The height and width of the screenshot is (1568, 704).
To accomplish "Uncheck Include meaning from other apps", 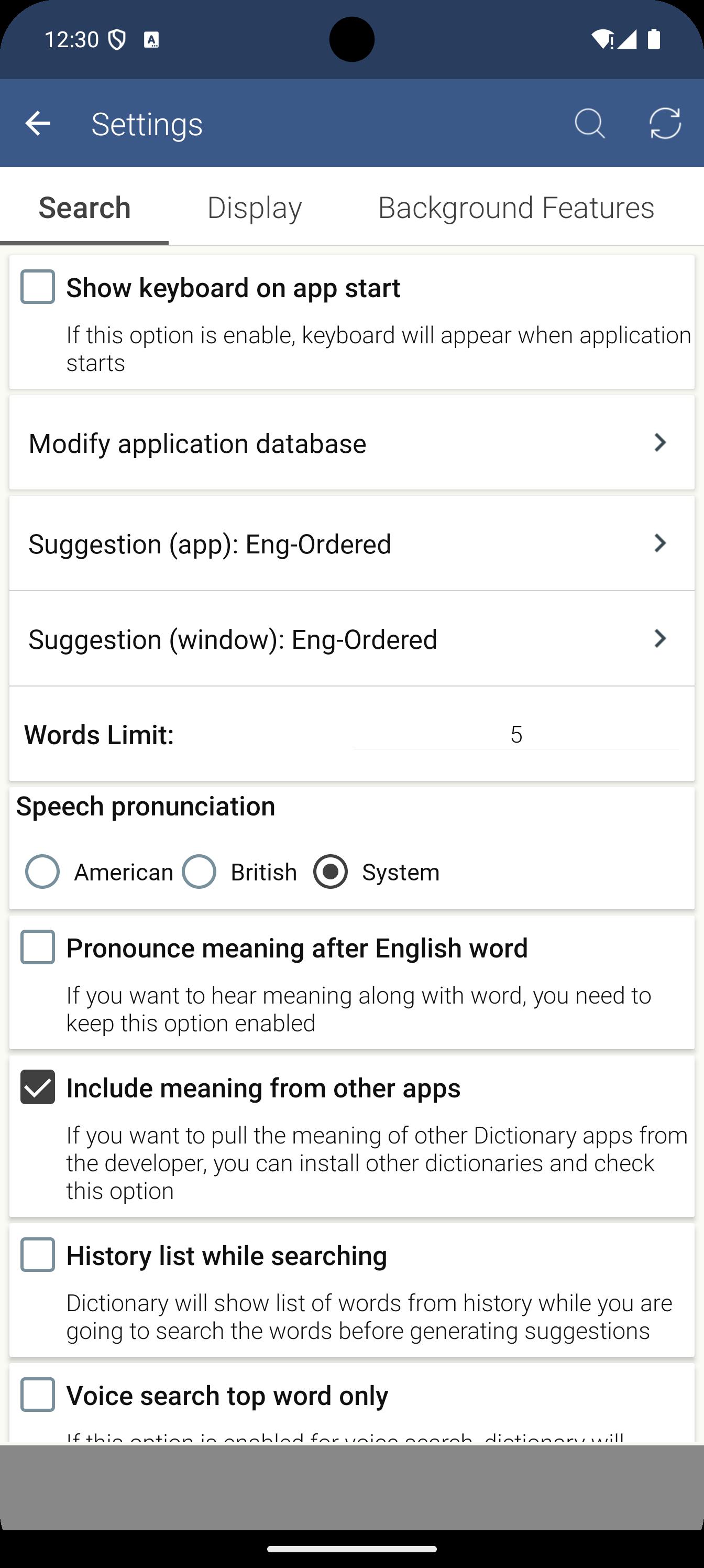I will (x=38, y=1087).
